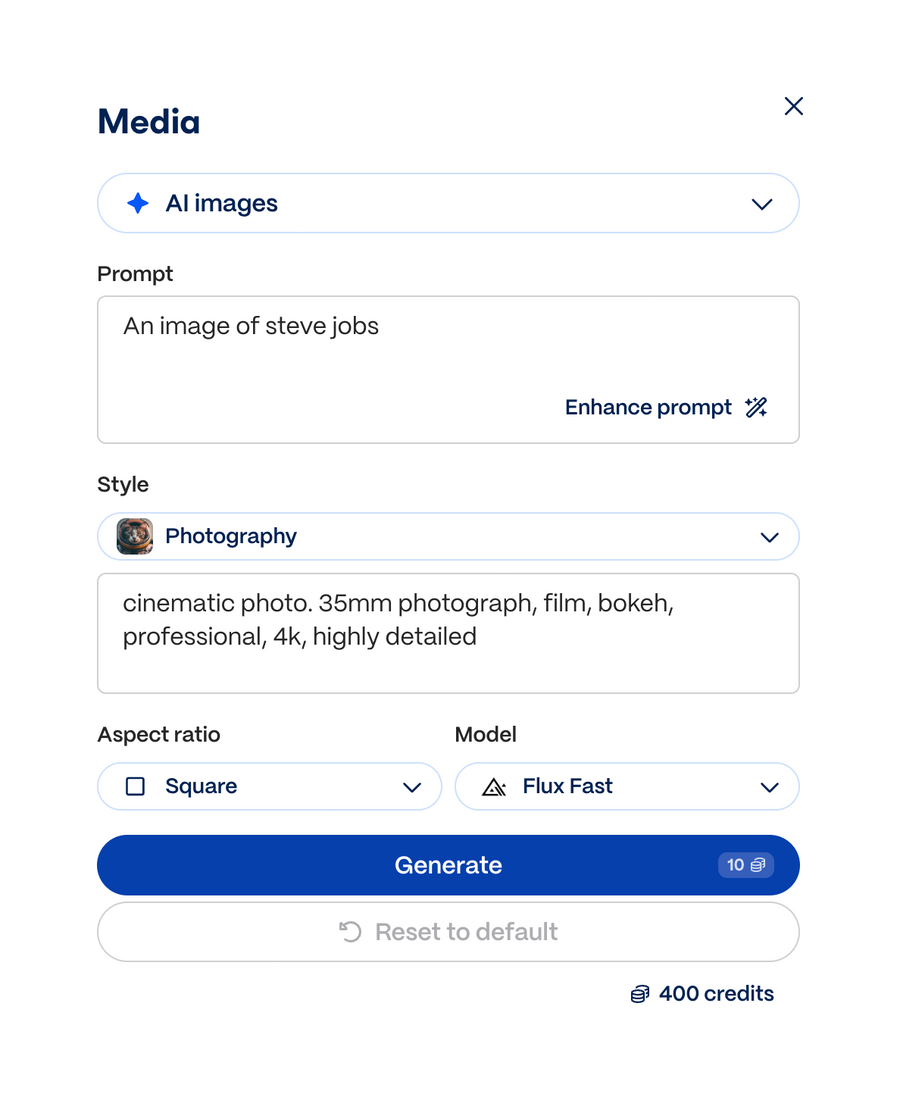900x1100 pixels.
Task: Click Reset to default
Action: coord(448,931)
